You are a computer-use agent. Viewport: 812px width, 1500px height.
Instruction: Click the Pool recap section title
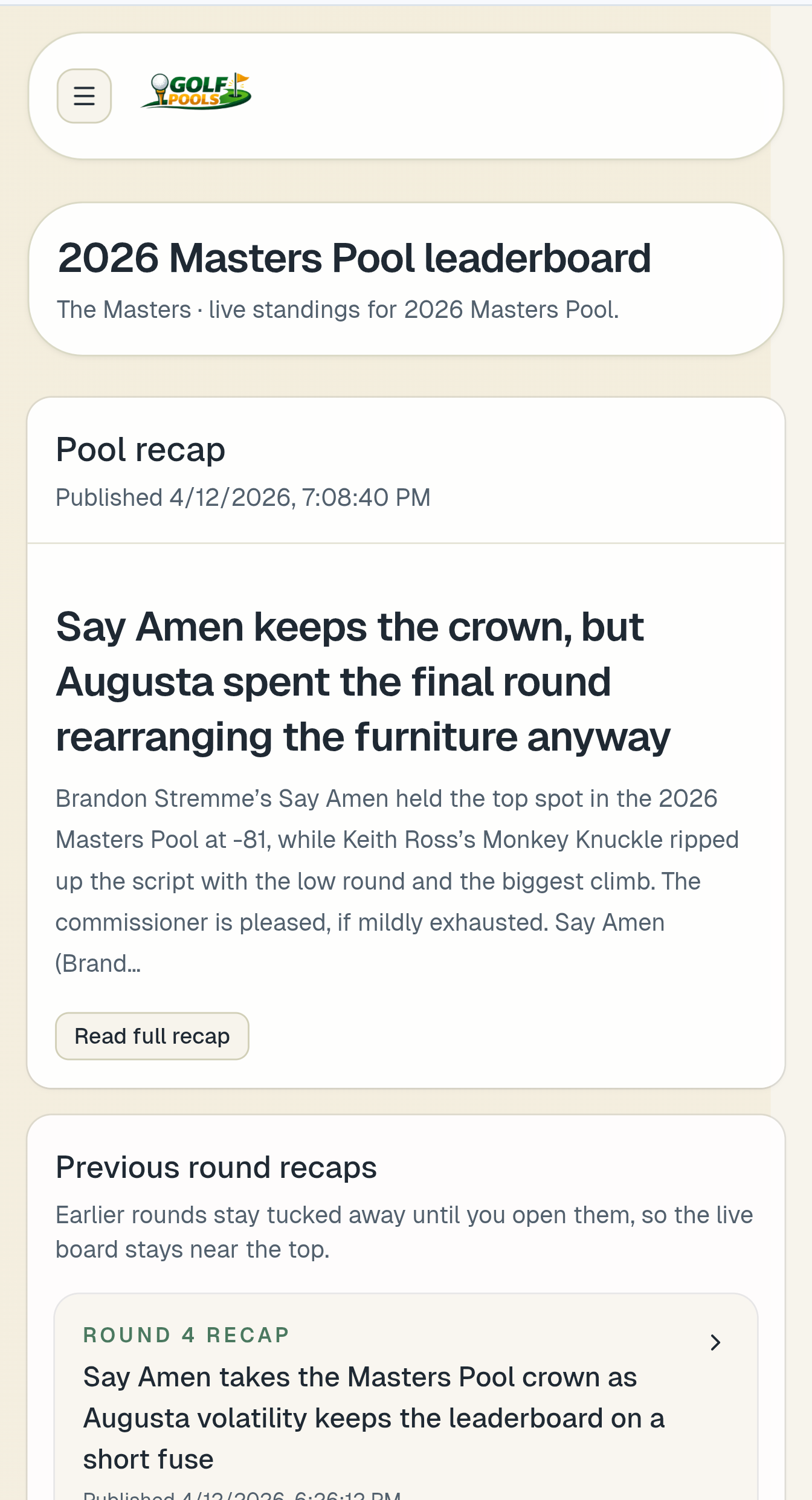140,449
